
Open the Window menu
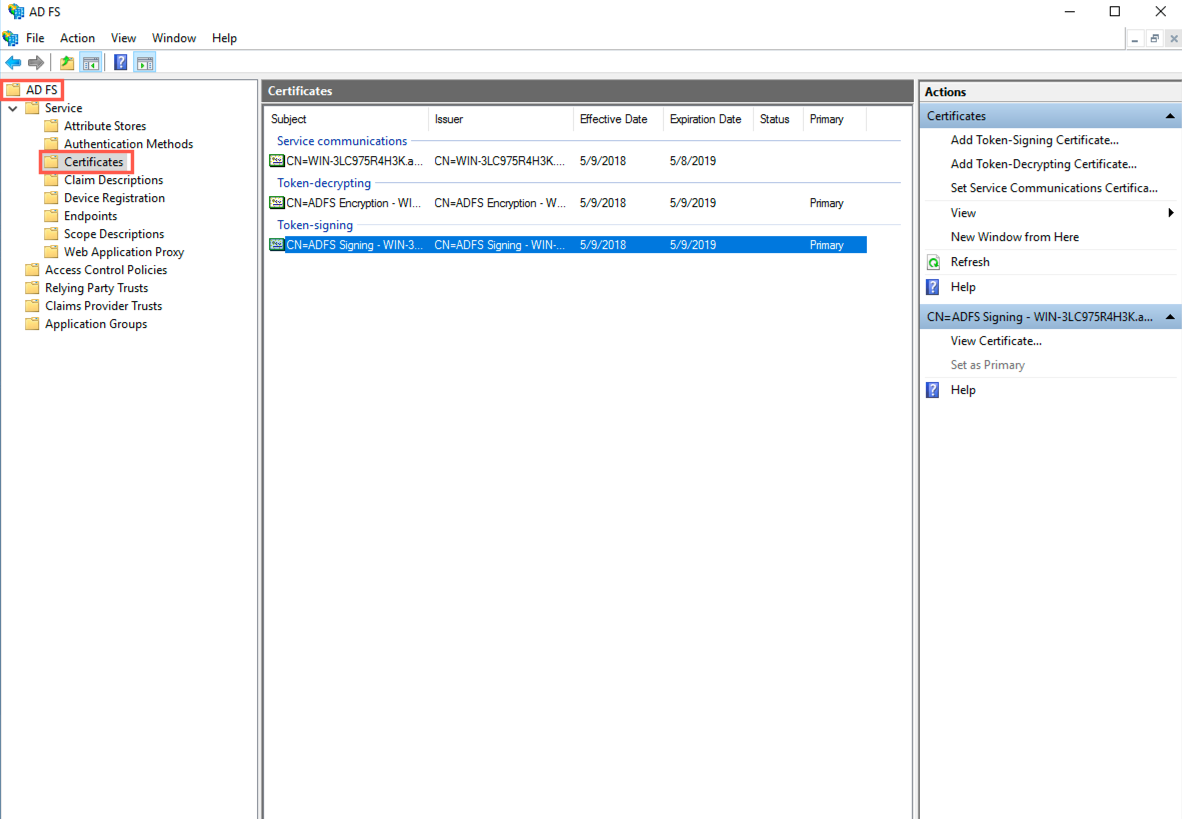coord(174,37)
